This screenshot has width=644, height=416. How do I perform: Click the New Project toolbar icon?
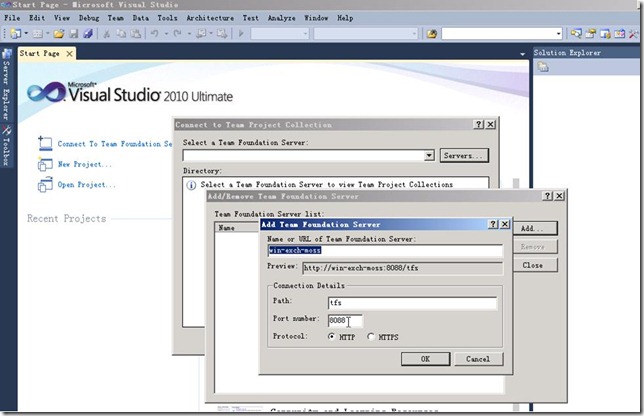[x=16, y=34]
